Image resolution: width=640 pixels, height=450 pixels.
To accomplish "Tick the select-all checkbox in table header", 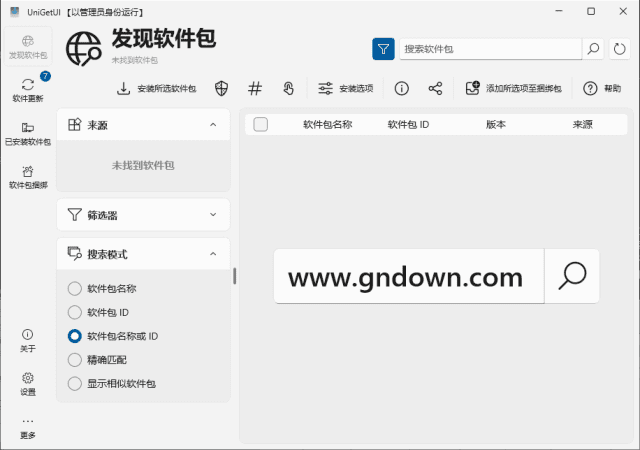I will (260, 124).
